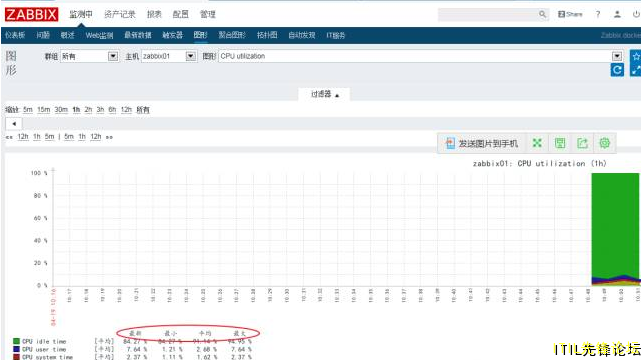The image size is (641, 360).
Task: Click the << jump-back link
Action: (9, 137)
